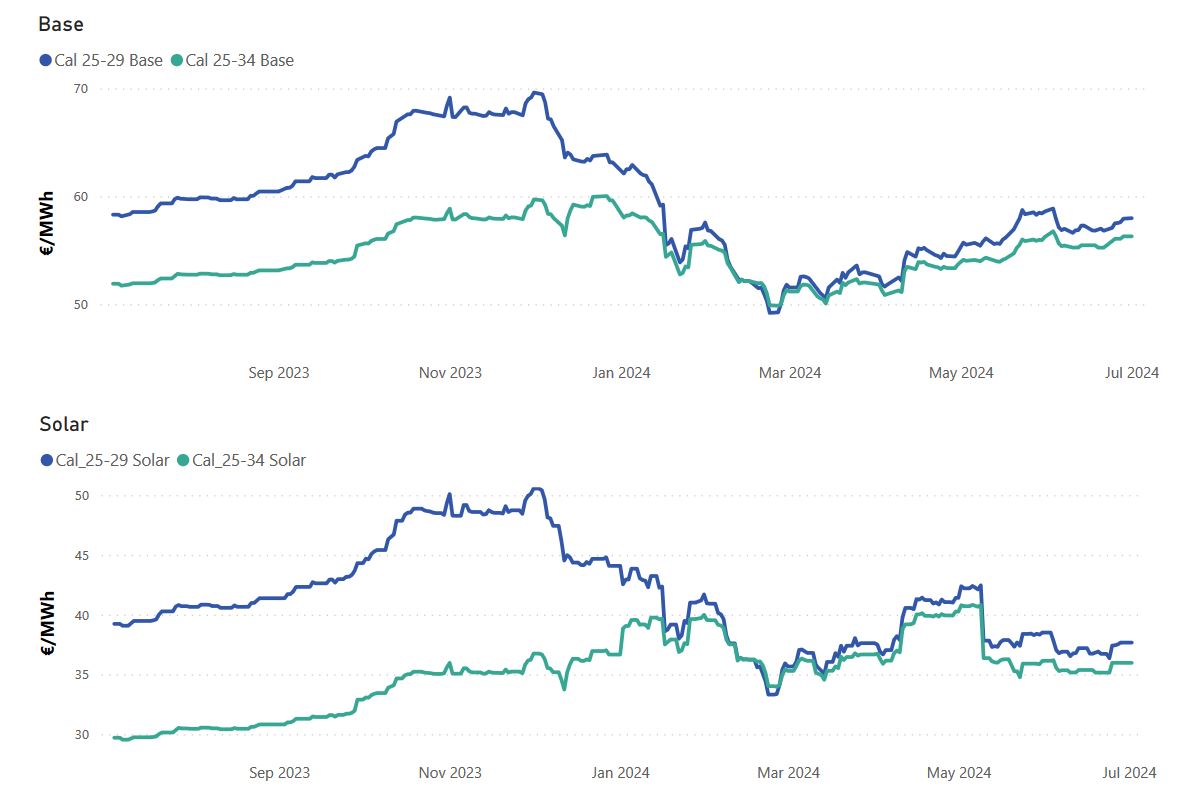Select the Cal 25-29 Base legend label
Viewport: 1187px width, 807px height.
pos(108,61)
